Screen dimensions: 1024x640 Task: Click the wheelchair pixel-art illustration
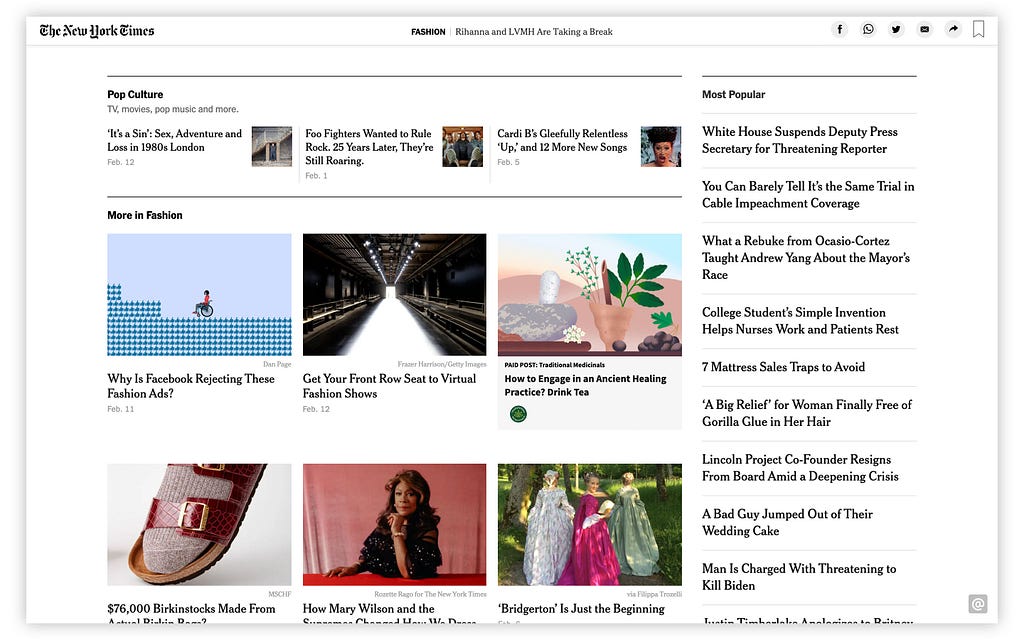[199, 295]
